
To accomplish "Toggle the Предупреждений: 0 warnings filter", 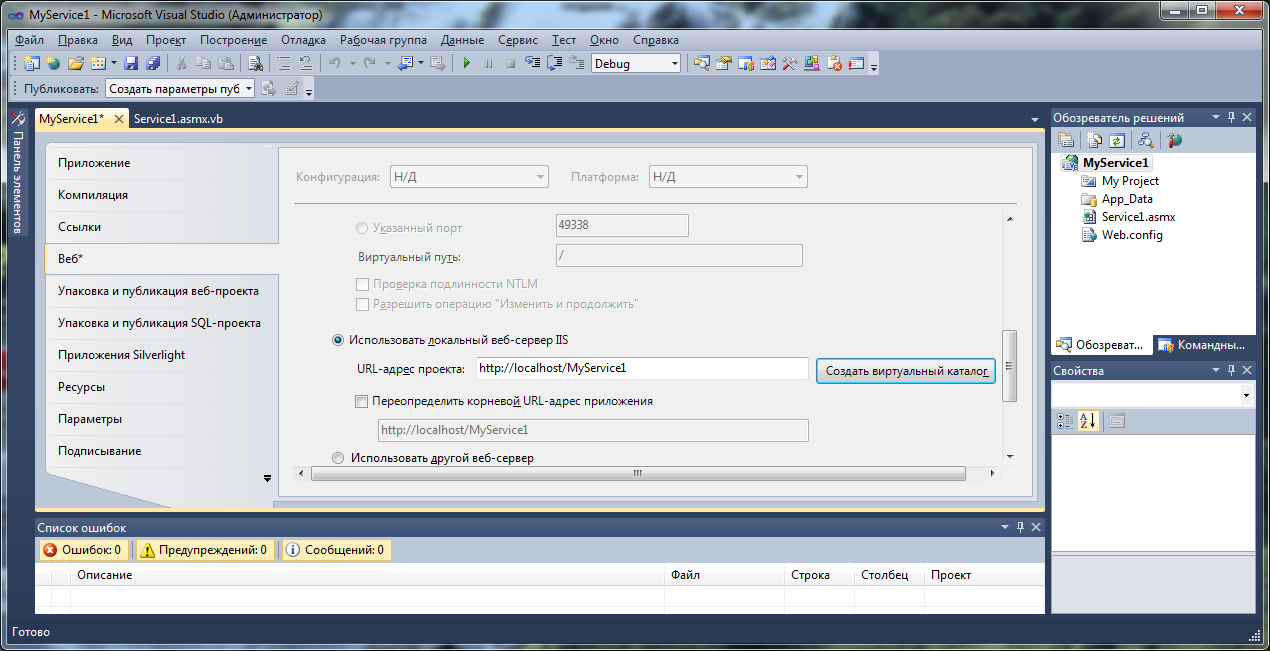I will tap(204, 550).
